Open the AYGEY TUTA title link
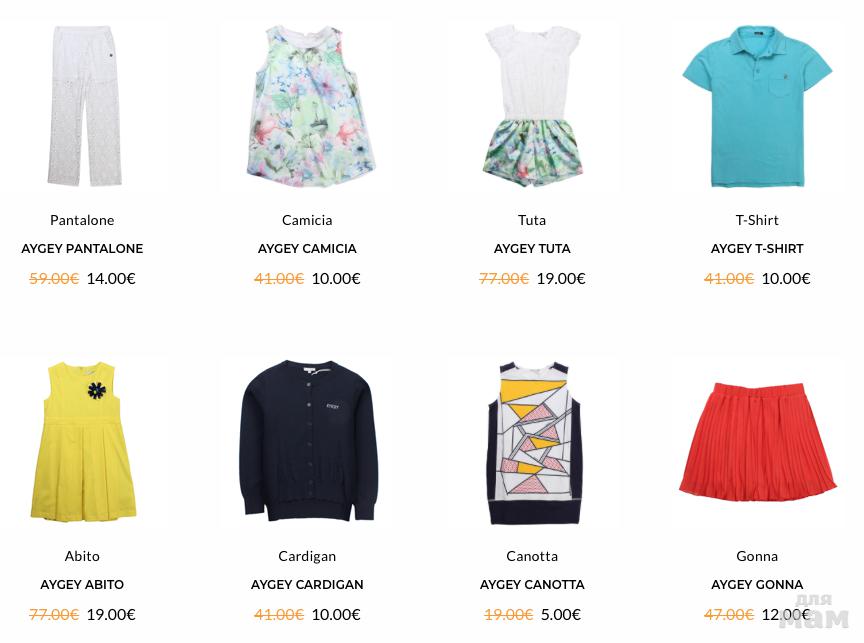 coord(532,248)
